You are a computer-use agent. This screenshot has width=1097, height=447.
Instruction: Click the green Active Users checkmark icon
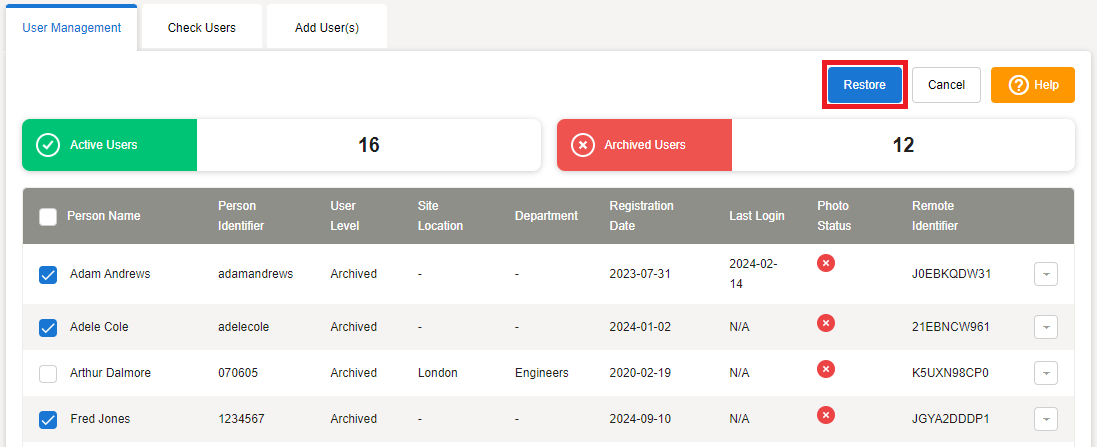click(47, 145)
